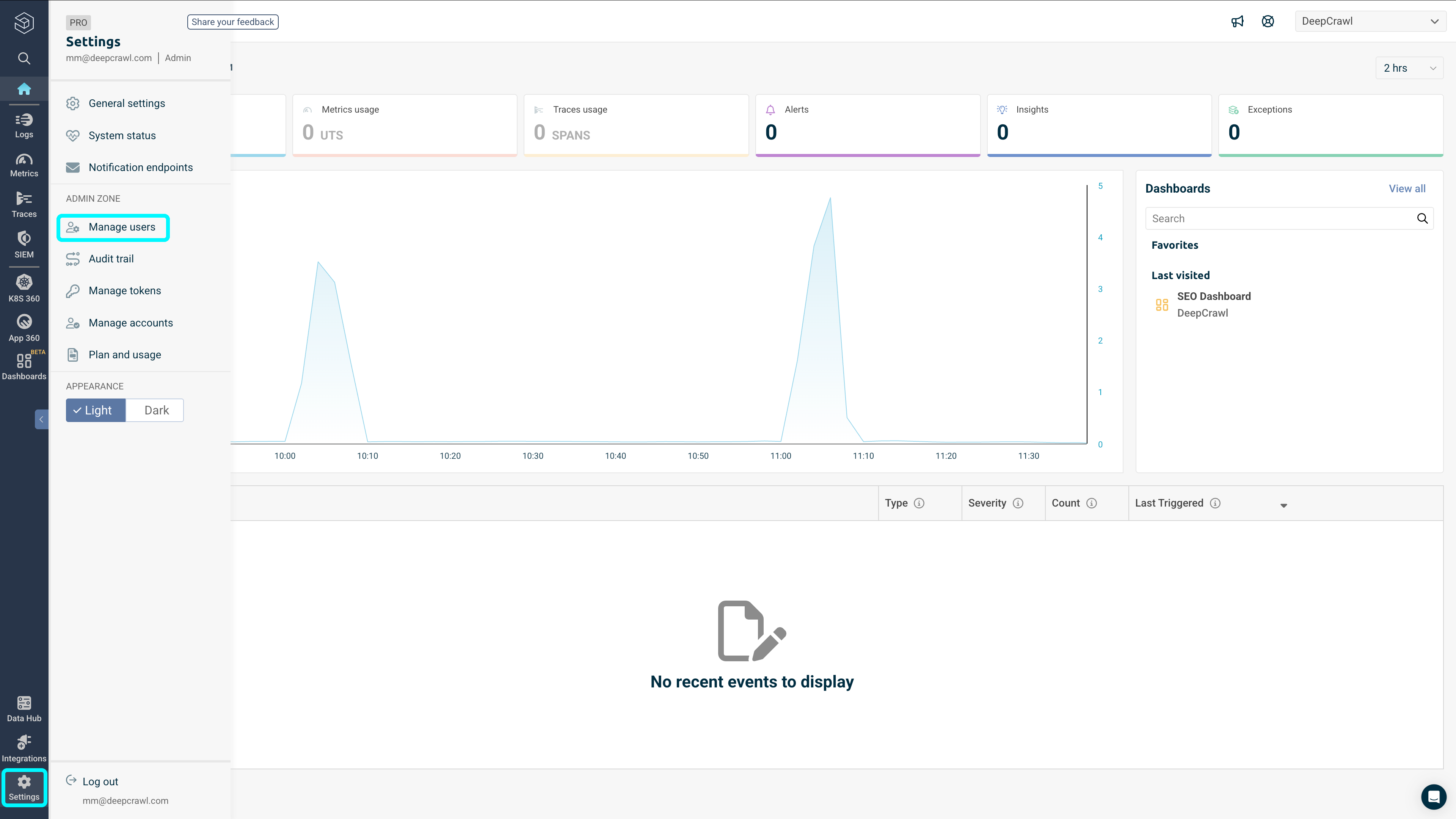Open View all dashboards

1407,188
